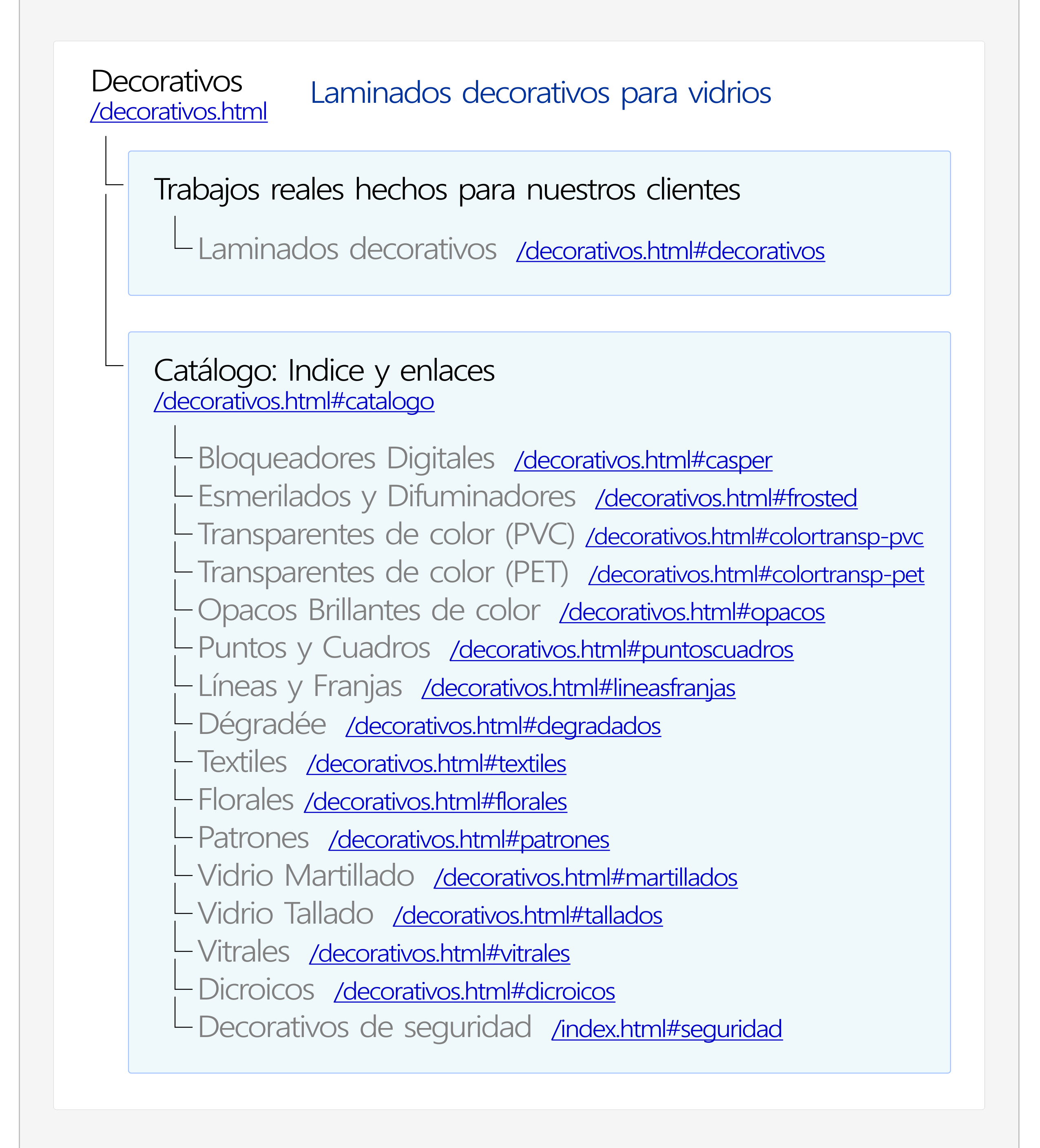Image resolution: width=1040 pixels, height=1148 pixels.
Task: Select 'Trabajos reales hechos para nuestros clientes'
Action: click(447, 190)
